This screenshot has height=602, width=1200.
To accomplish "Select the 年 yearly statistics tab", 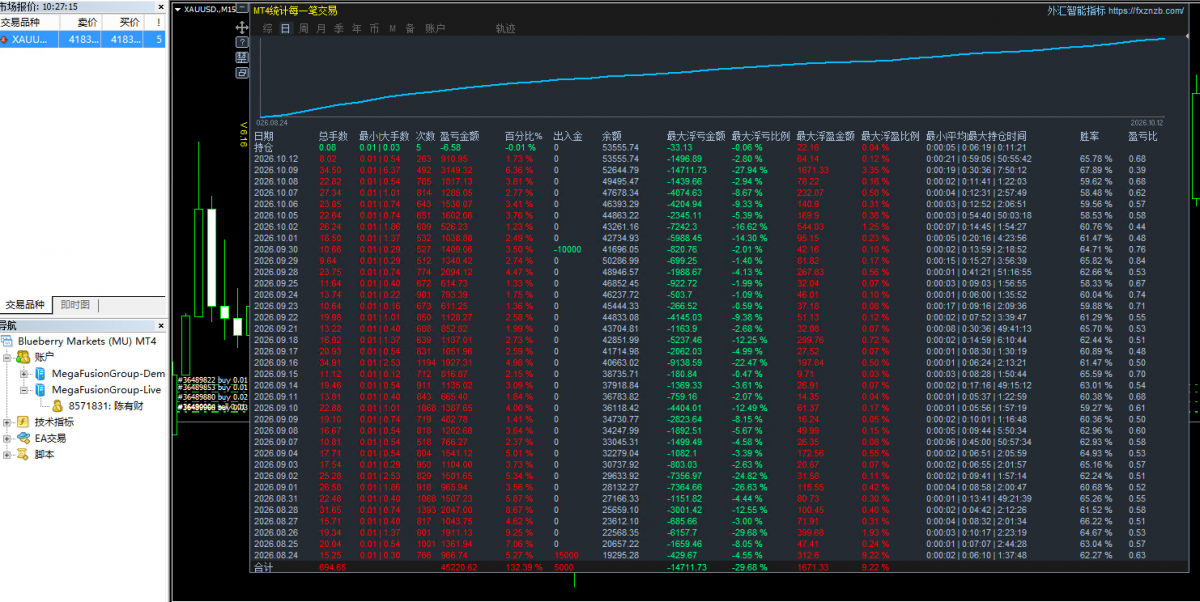I will coord(357,29).
